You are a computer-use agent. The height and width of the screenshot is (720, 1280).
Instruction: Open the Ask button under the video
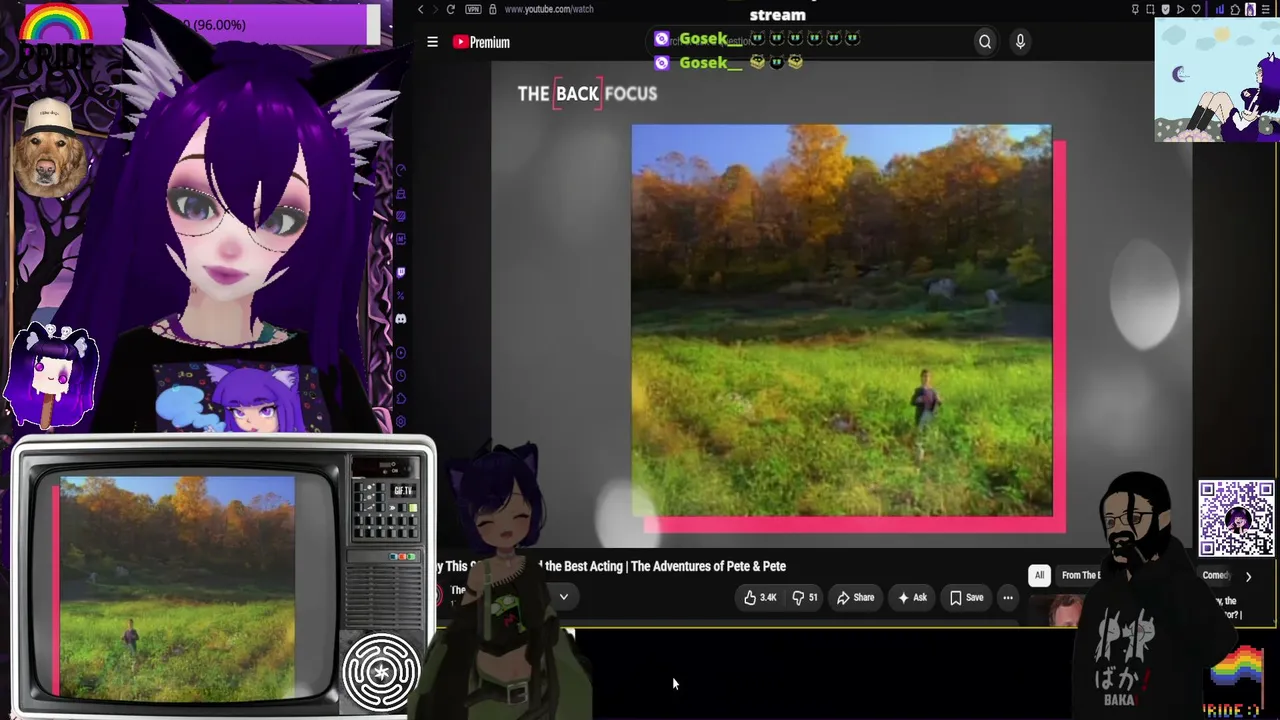912,598
